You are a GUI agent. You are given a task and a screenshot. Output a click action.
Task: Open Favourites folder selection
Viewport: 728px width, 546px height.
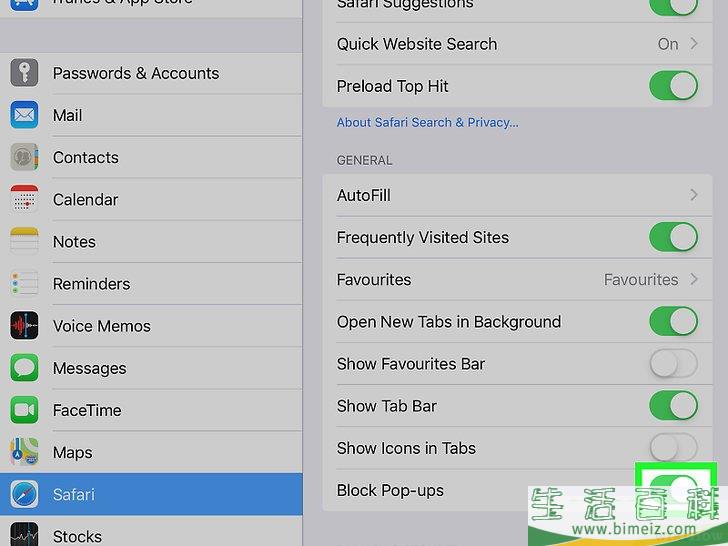[517, 280]
